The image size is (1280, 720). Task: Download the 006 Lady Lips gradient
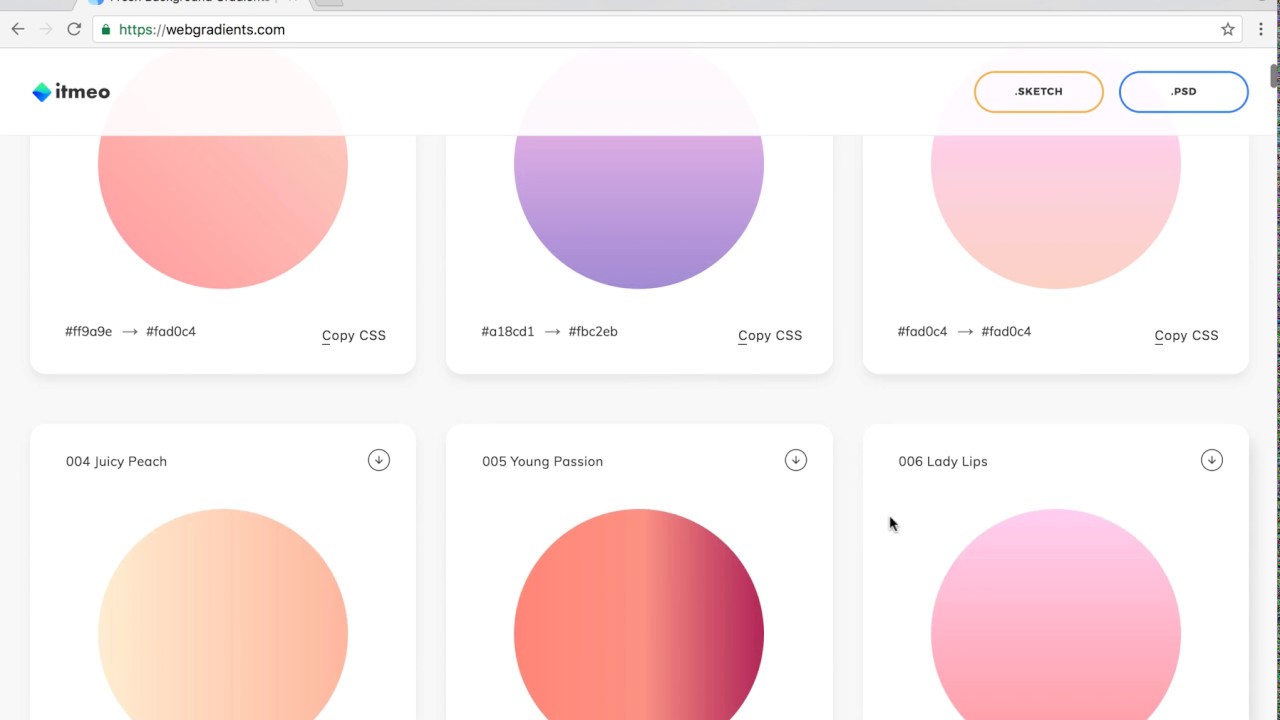1211,460
